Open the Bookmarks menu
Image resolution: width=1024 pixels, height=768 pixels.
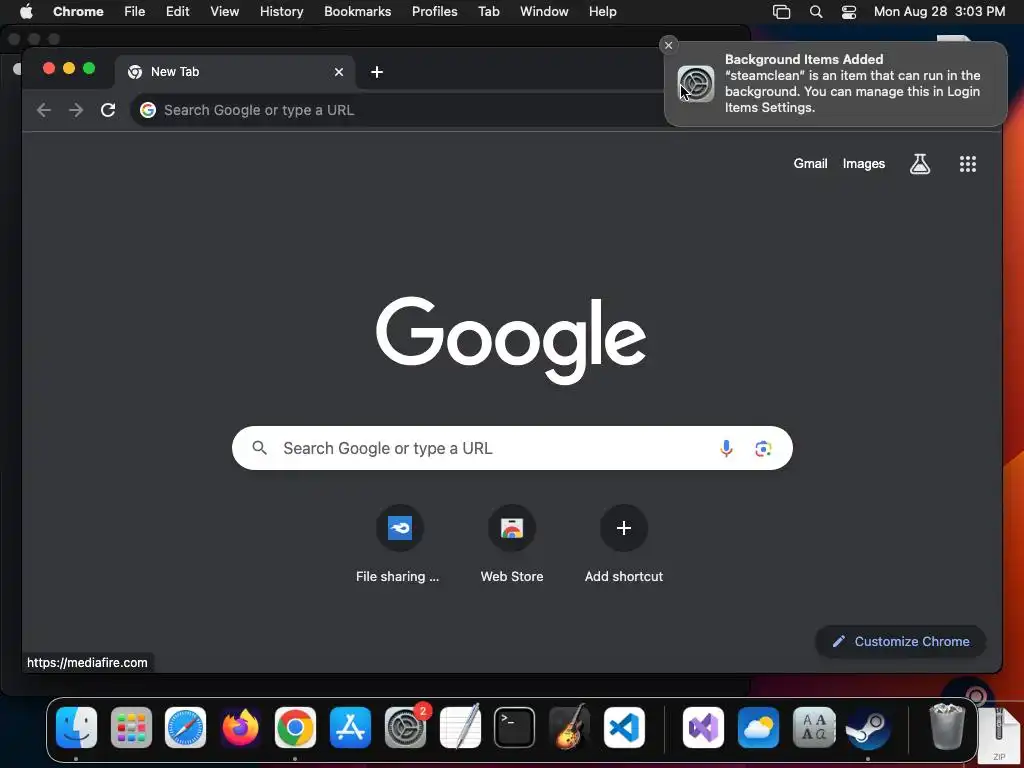pyautogui.click(x=358, y=11)
